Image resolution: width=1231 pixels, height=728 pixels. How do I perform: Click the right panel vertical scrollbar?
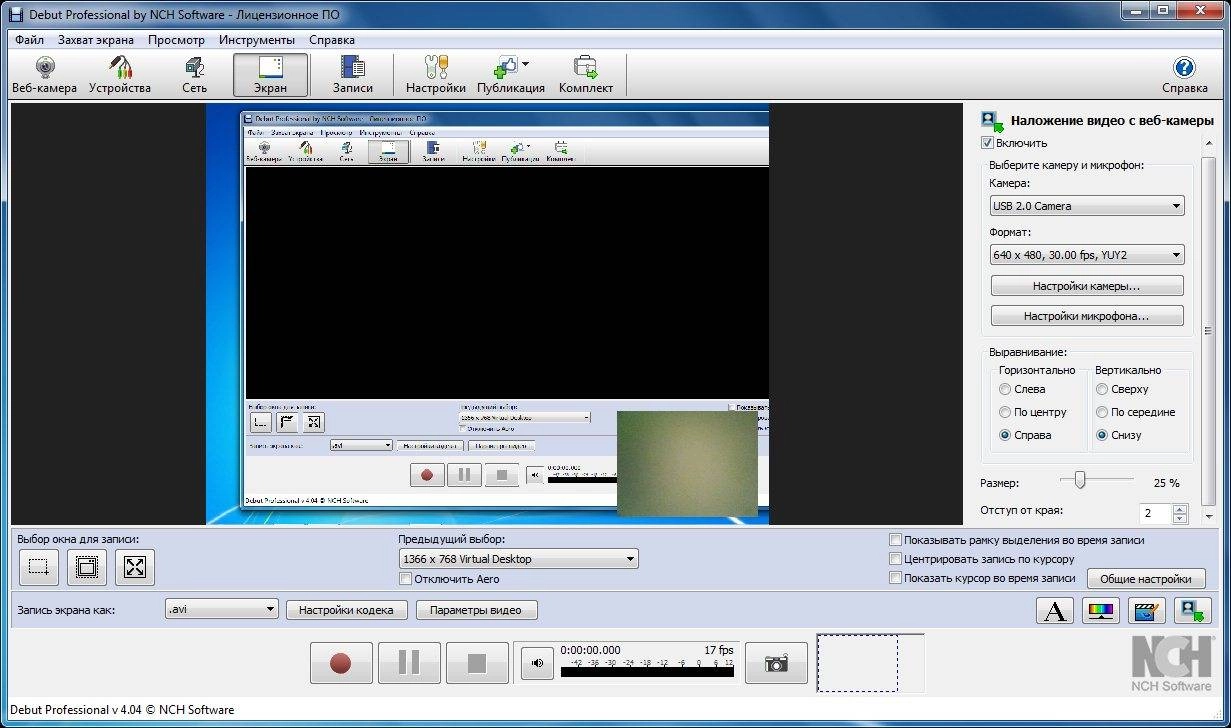[x=1209, y=330]
